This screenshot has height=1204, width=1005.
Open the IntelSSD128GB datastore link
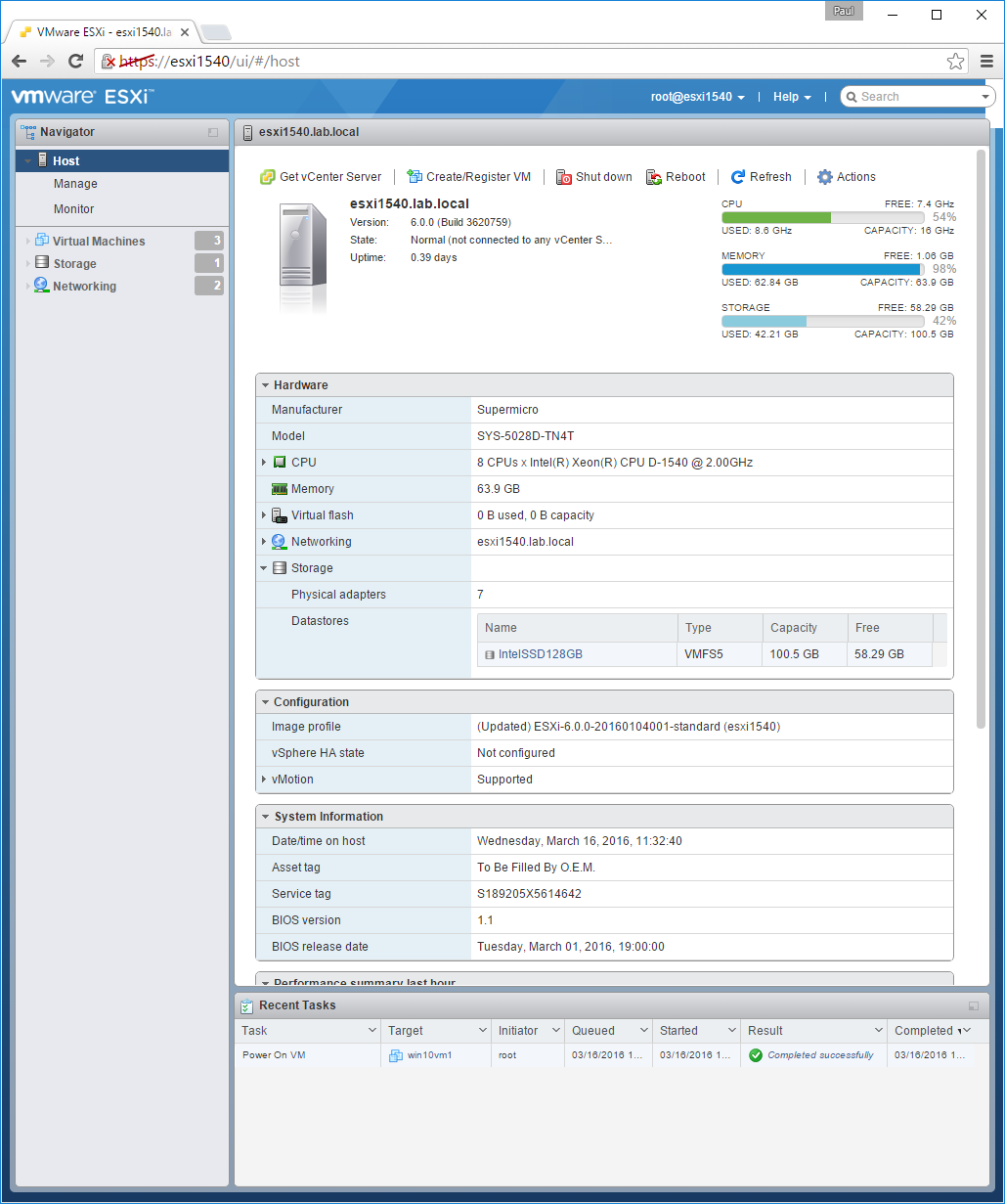541,654
